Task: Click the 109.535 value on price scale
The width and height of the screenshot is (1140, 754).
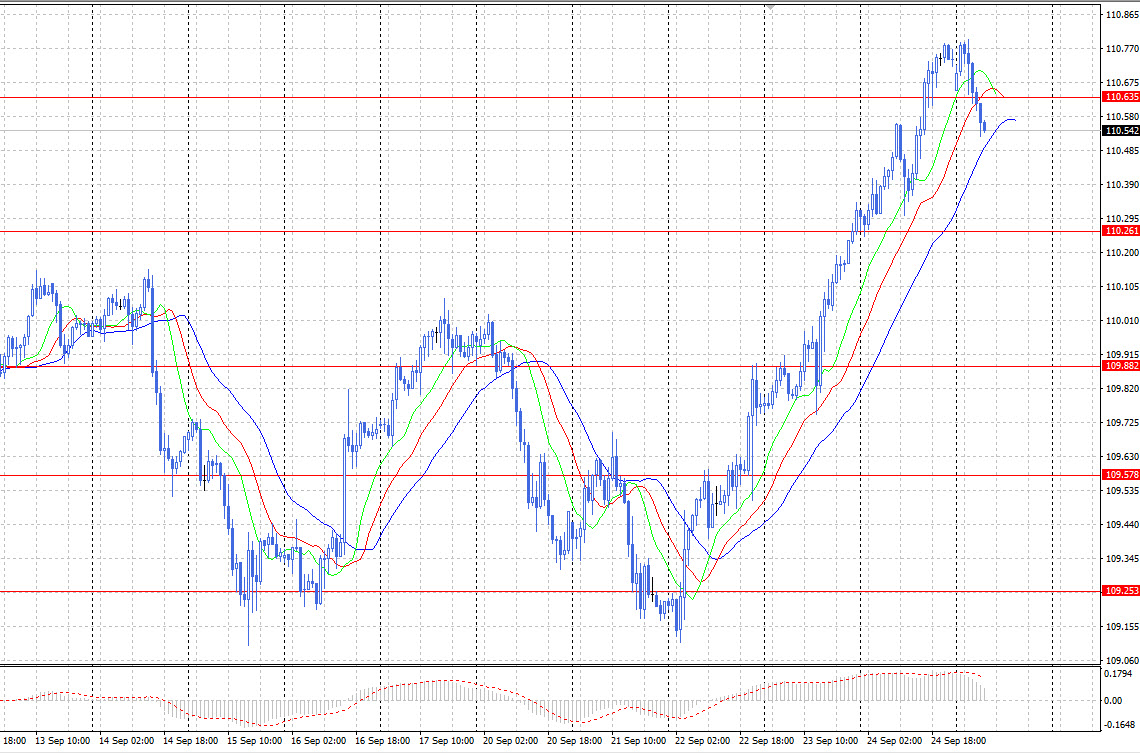Action: pyautogui.click(x=1122, y=491)
